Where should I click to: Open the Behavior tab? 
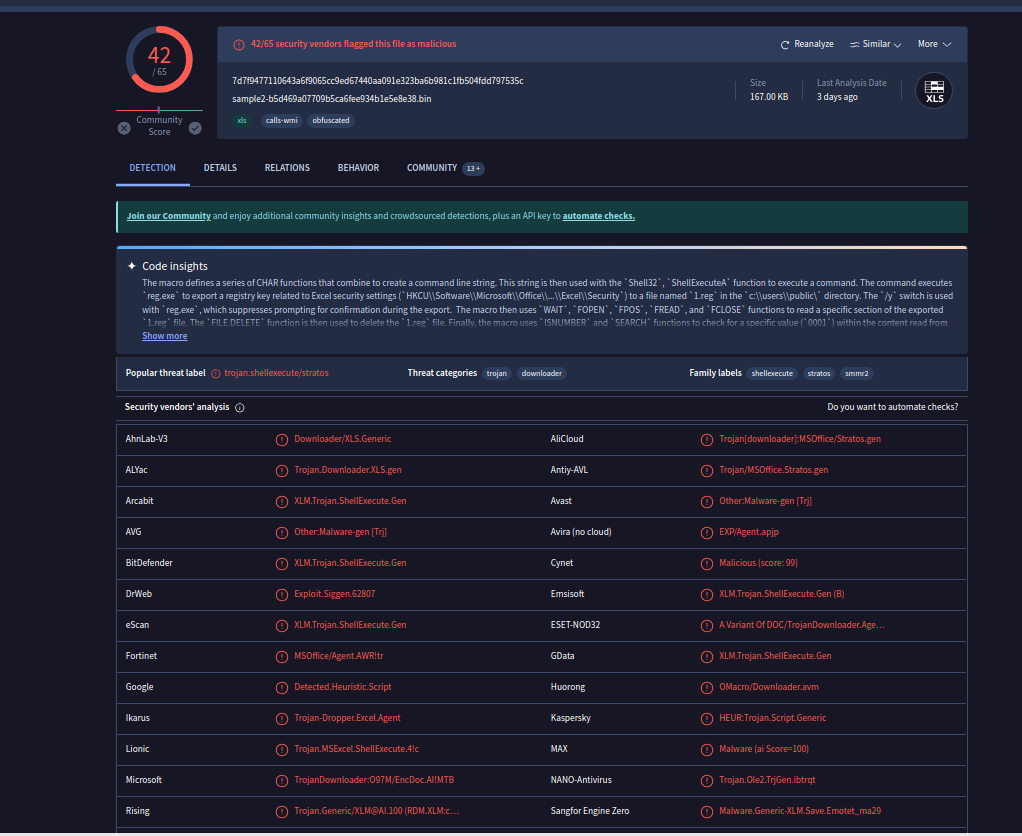[x=358, y=168]
